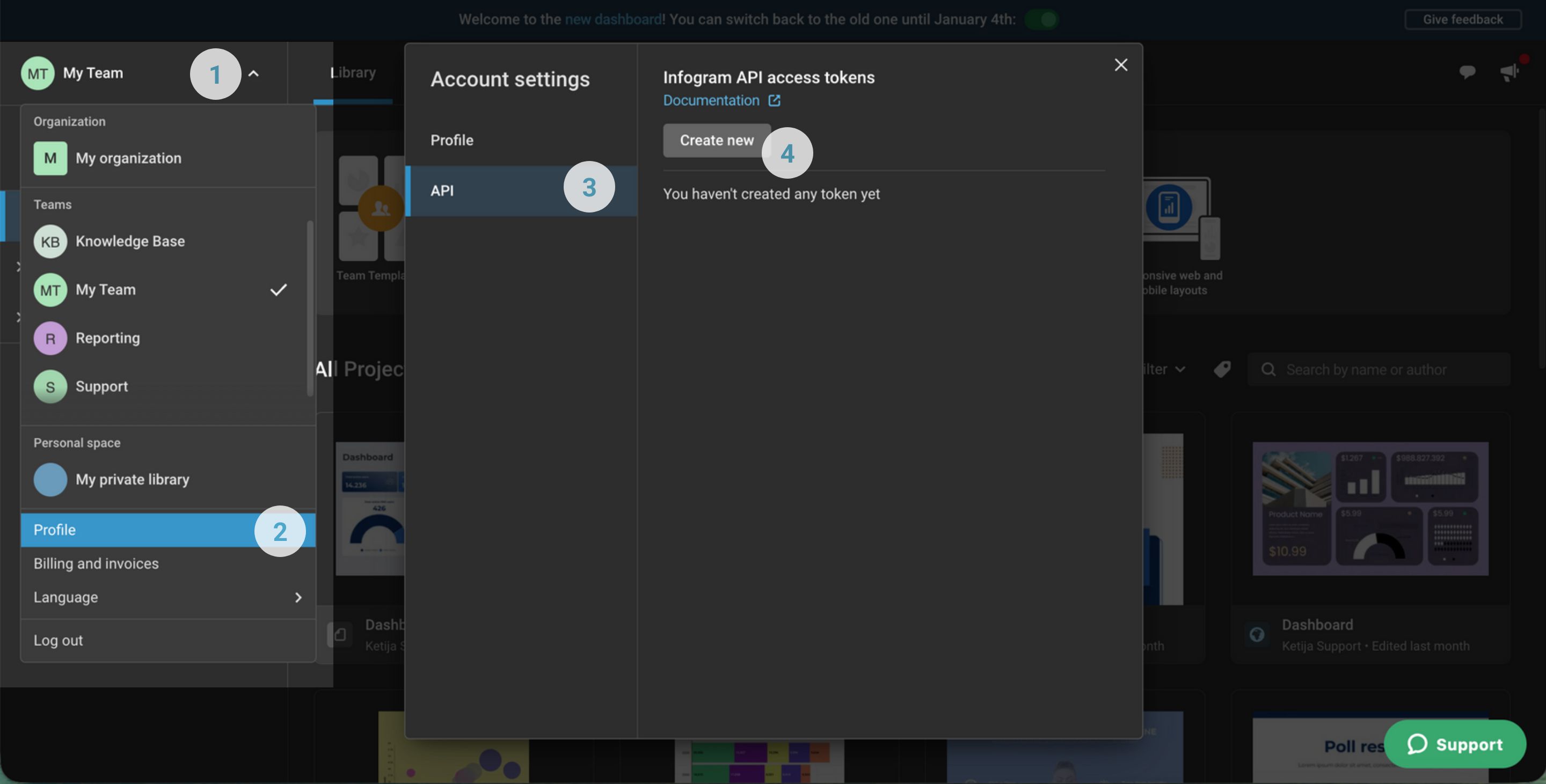The width and height of the screenshot is (1546, 784).
Task: Open the Filter dropdown
Action: [1164, 369]
